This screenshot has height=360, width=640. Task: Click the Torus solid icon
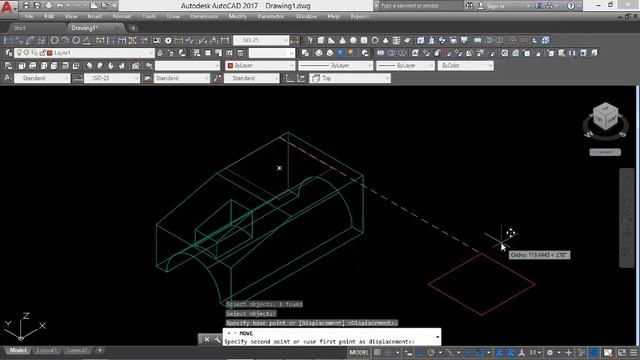click(x=375, y=40)
